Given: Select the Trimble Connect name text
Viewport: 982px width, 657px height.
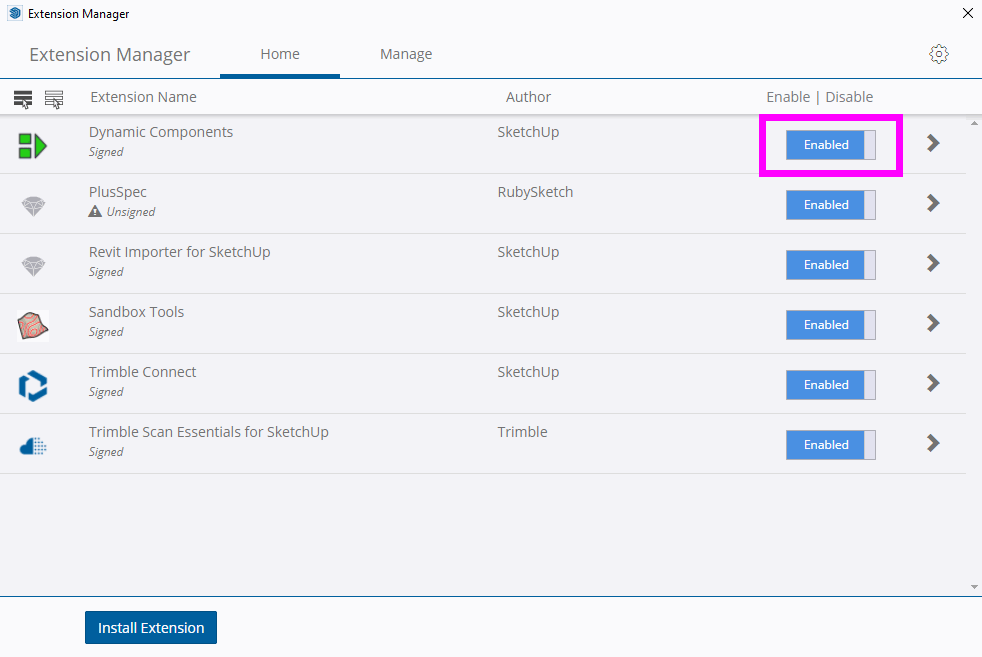Looking at the screenshot, I should [142, 372].
